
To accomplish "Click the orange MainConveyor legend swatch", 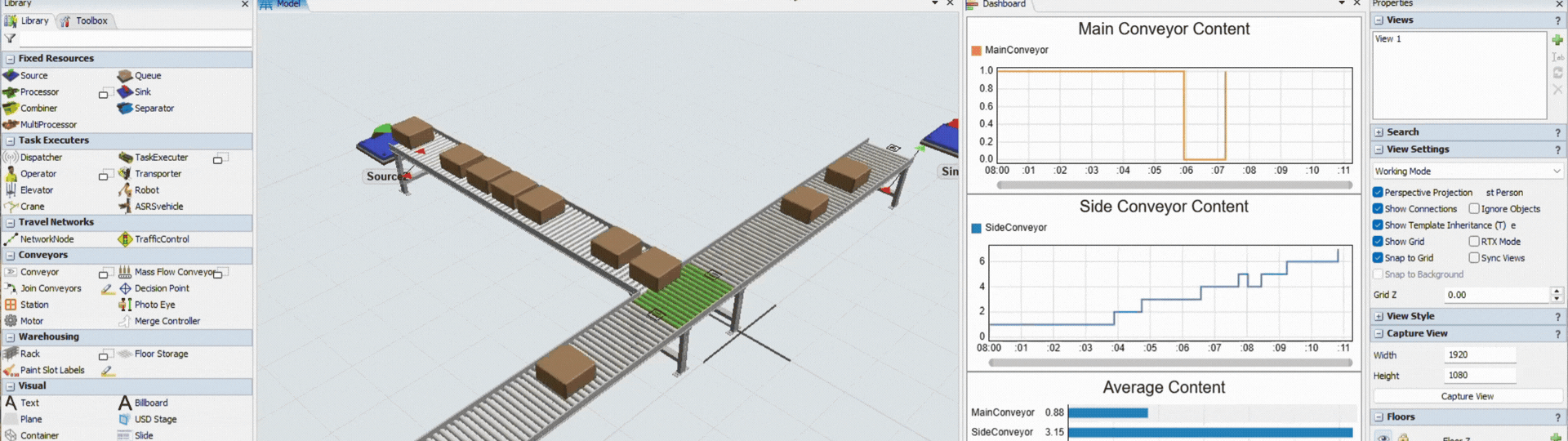I will [x=976, y=51].
